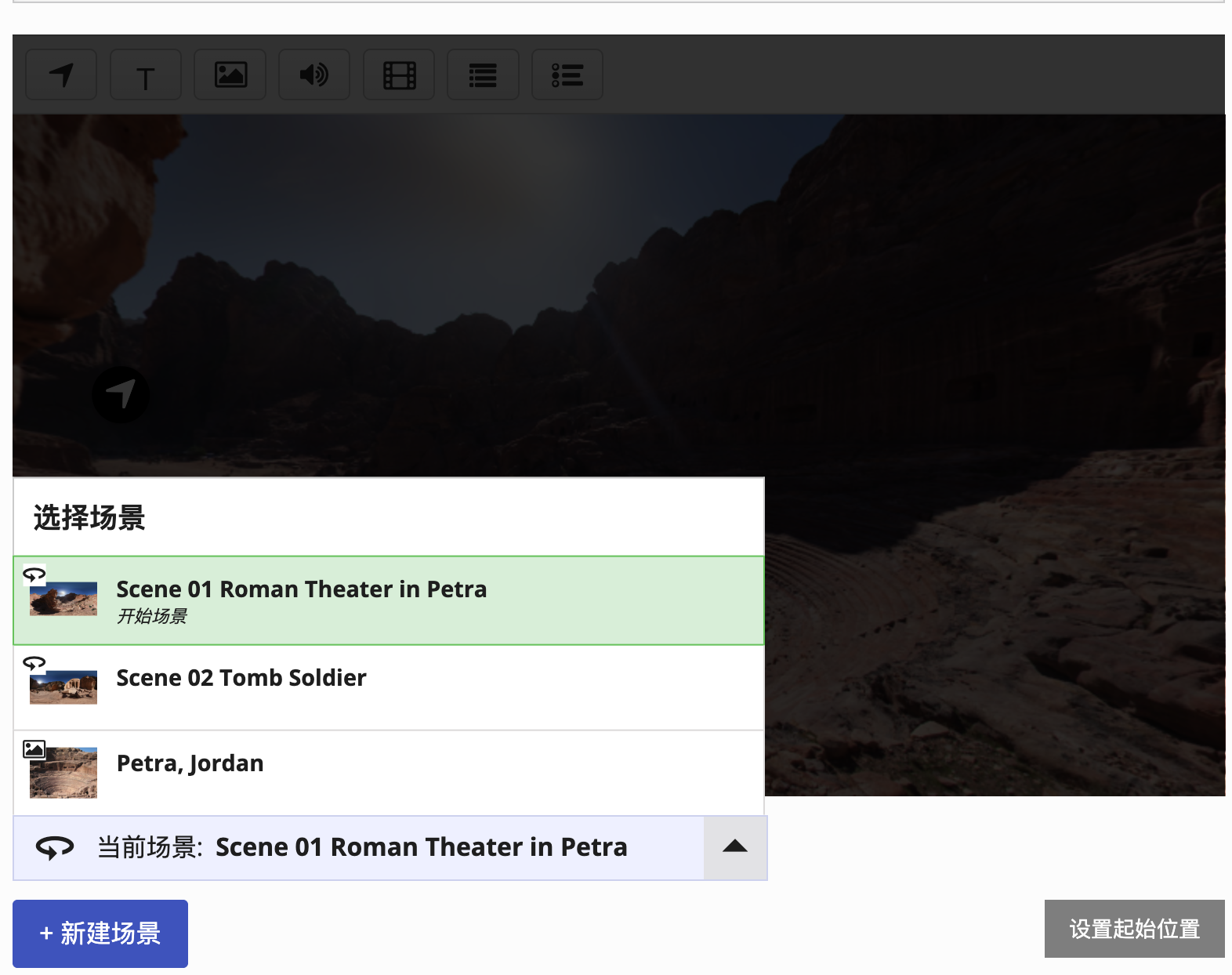The width and height of the screenshot is (1232, 975).
Task: Click the + 新建场景 button
Action: 100,933
